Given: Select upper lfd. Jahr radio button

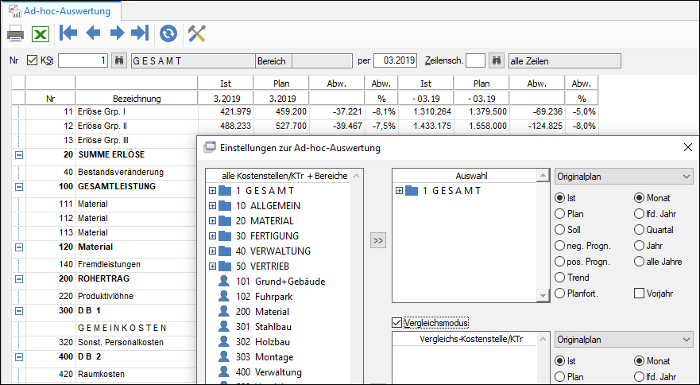Looking at the screenshot, I should [639, 214].
